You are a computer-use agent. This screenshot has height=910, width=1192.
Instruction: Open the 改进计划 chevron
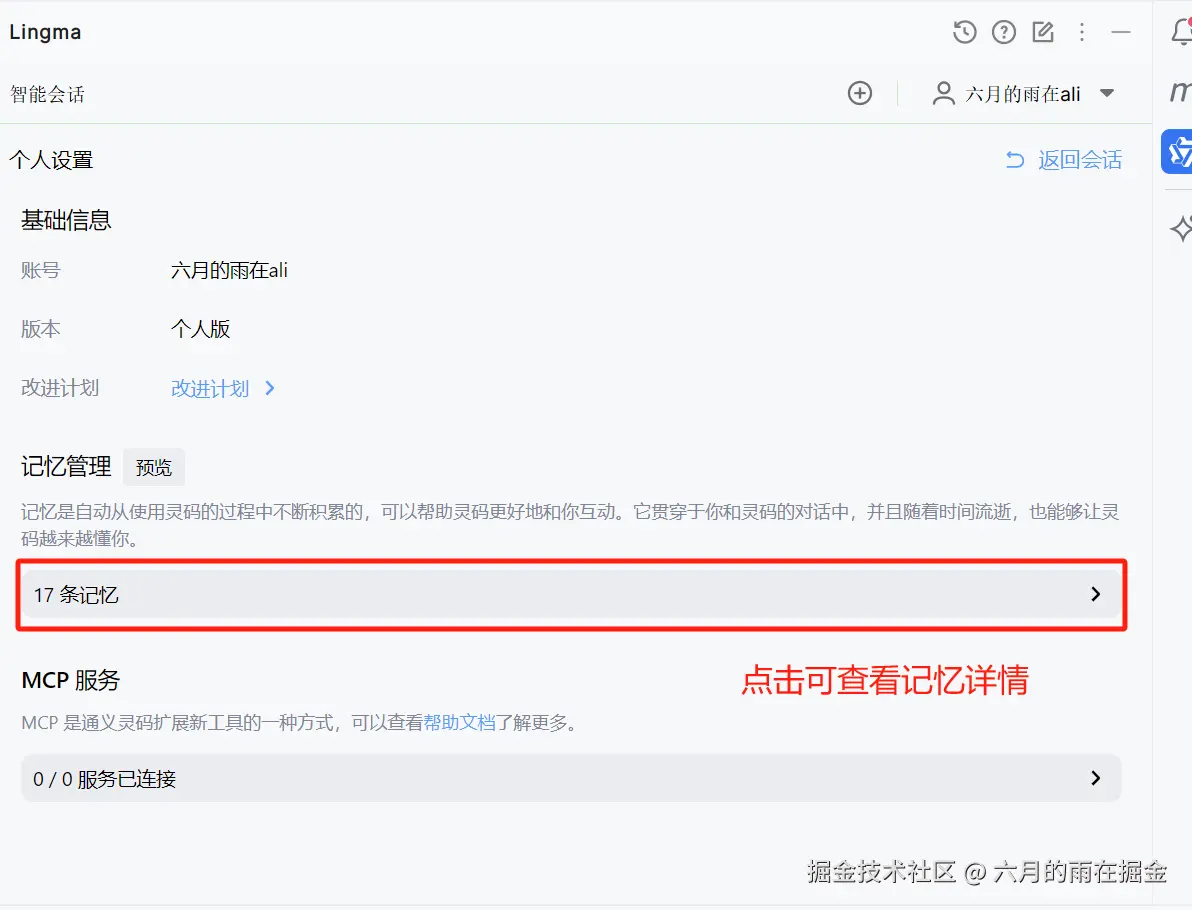coord(269,388)
